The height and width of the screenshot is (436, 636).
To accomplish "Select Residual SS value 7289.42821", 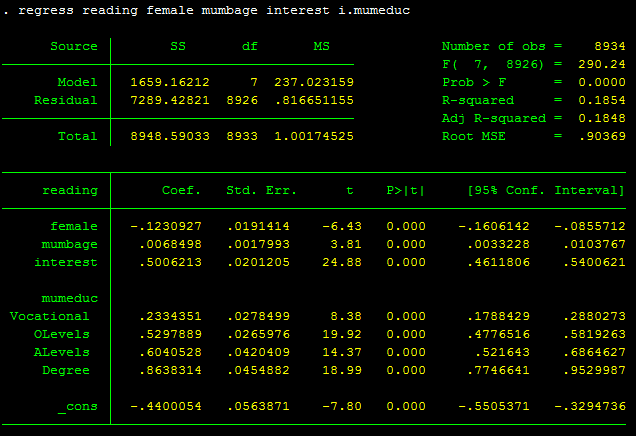I will [170, 100].
